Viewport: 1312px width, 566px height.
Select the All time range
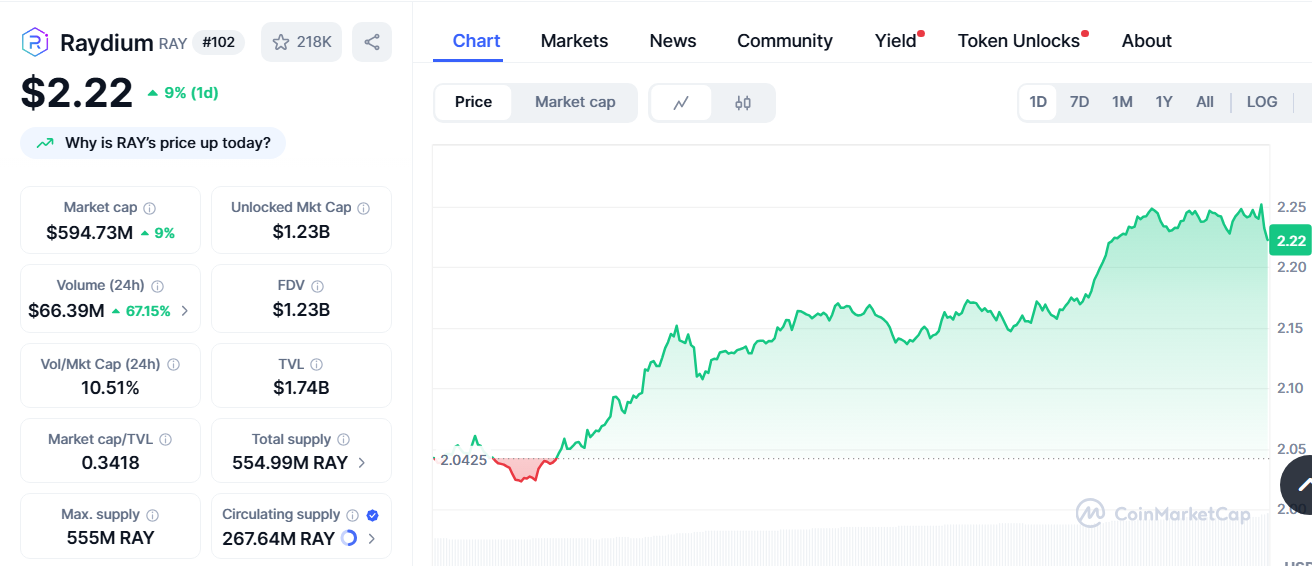pyautogui.click(x=1205, y=102)
